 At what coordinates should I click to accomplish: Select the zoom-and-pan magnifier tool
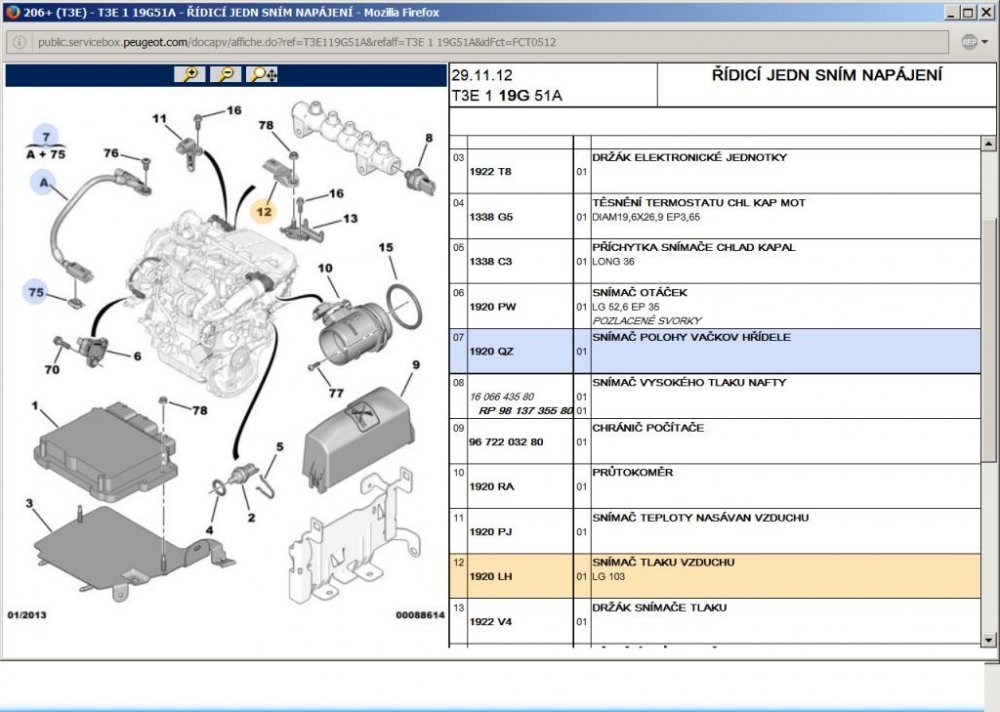tap(263, 75)
